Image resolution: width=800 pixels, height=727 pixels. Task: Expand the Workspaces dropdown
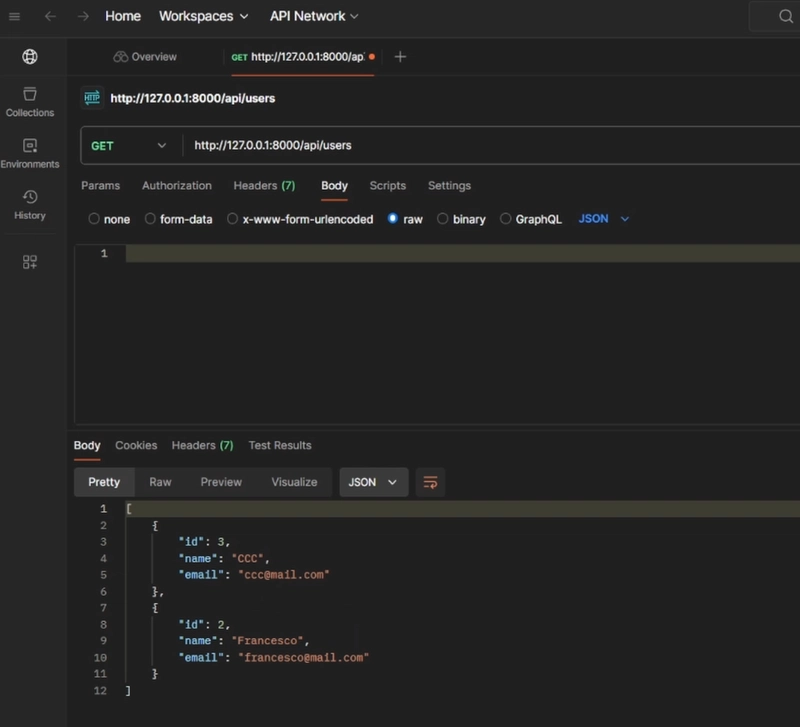(x=204, y=16)
